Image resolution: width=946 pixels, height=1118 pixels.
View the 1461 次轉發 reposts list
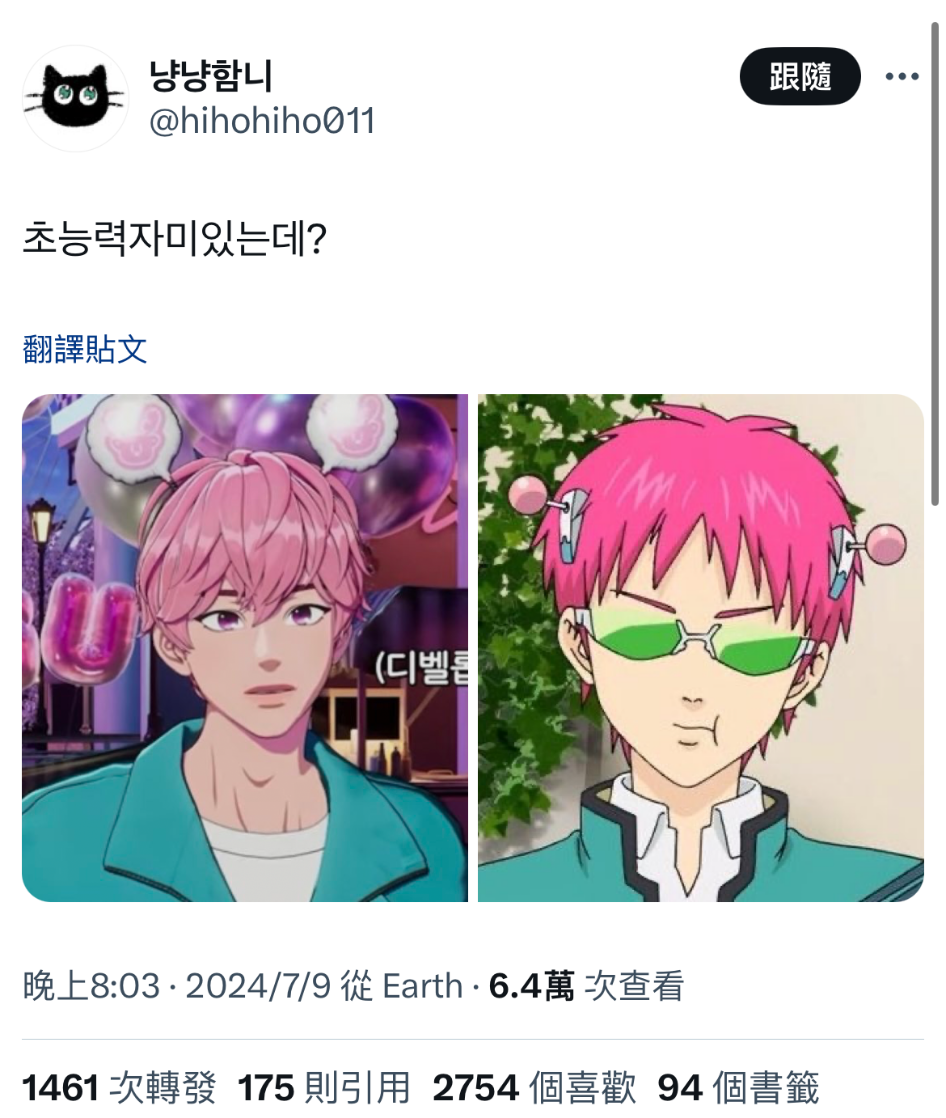(x=119, y=1088)
